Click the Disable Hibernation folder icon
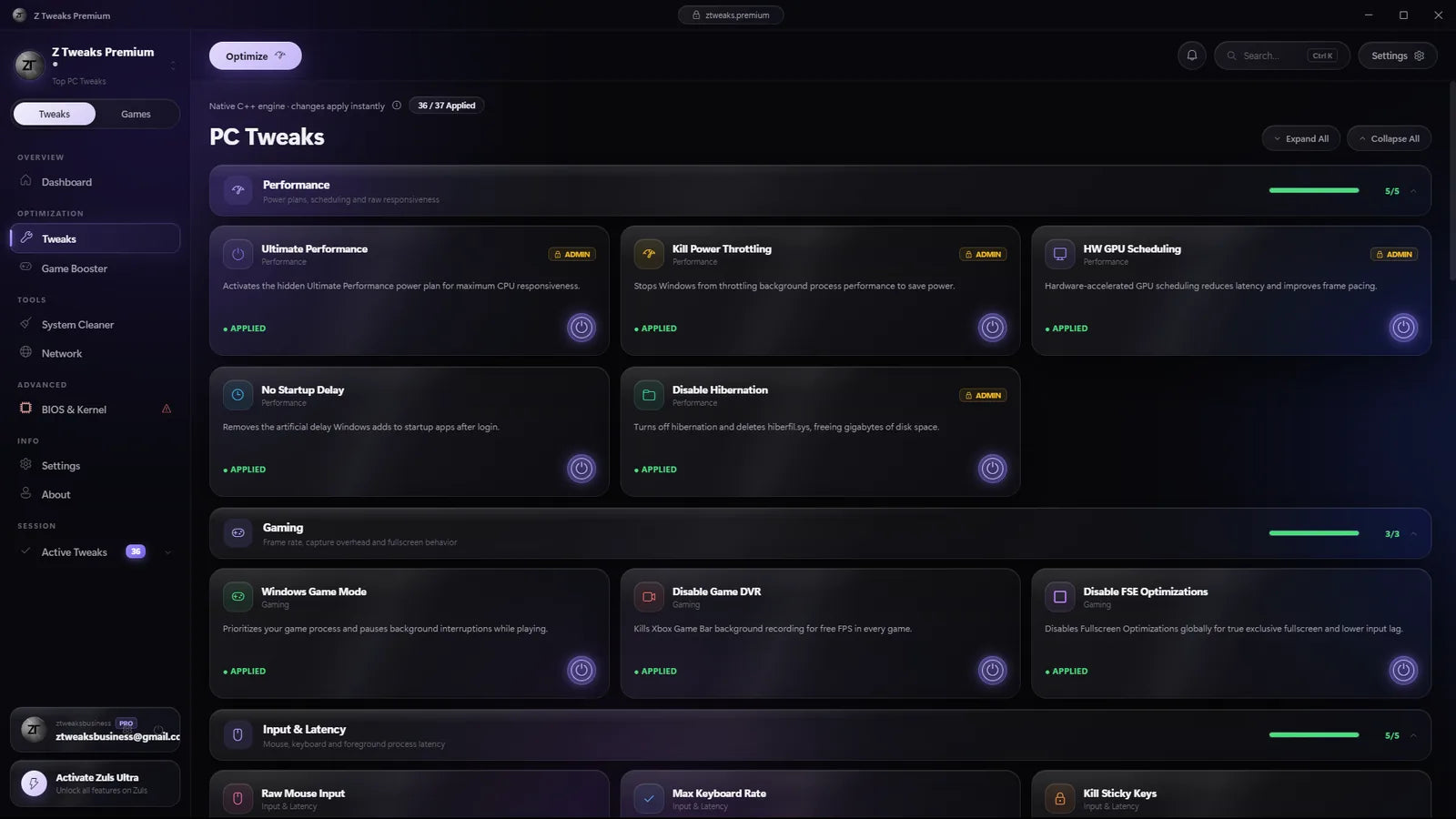Viewport: 1456px width, 819px height. (x=649, y=395)
